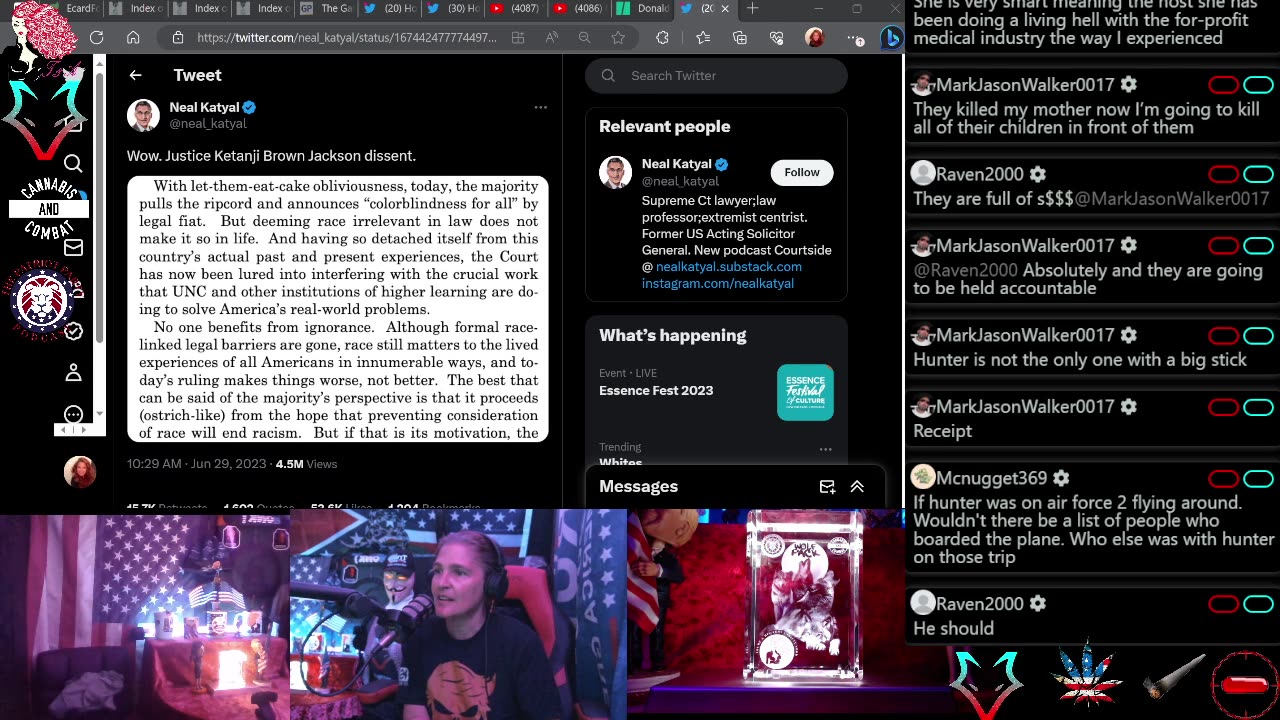
Task: Open nealkatyal.substack.com link
Action: [728, 267]
